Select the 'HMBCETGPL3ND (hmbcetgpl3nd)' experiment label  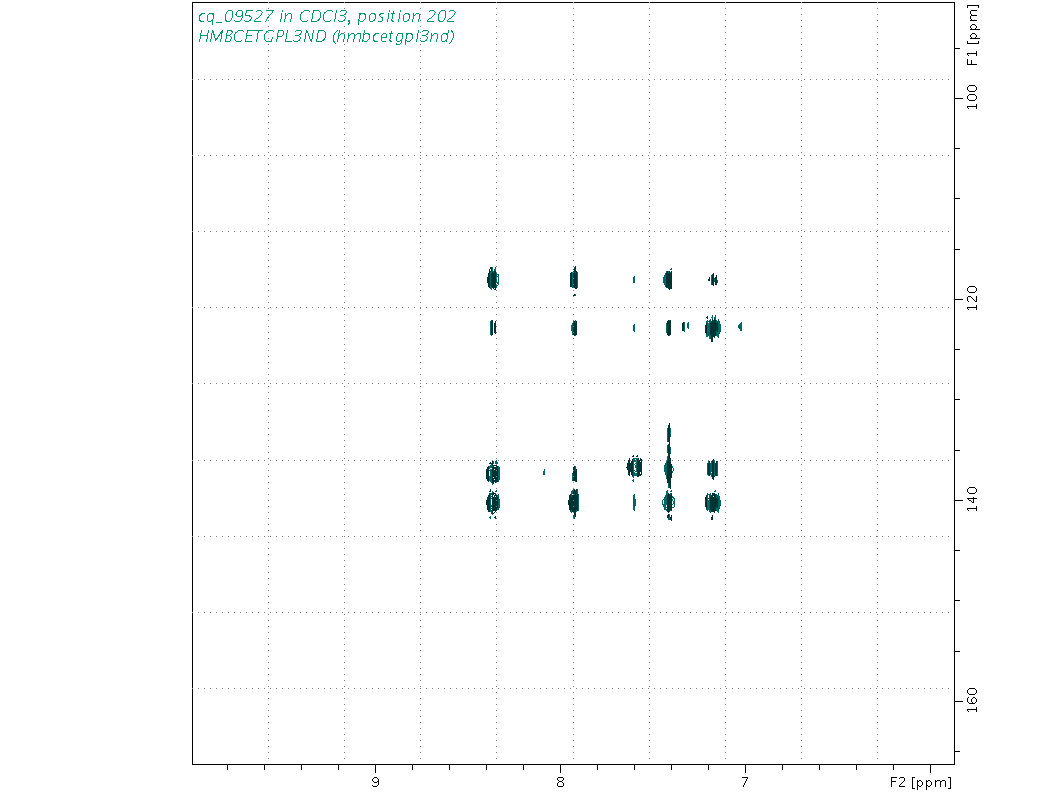(327, 37)
